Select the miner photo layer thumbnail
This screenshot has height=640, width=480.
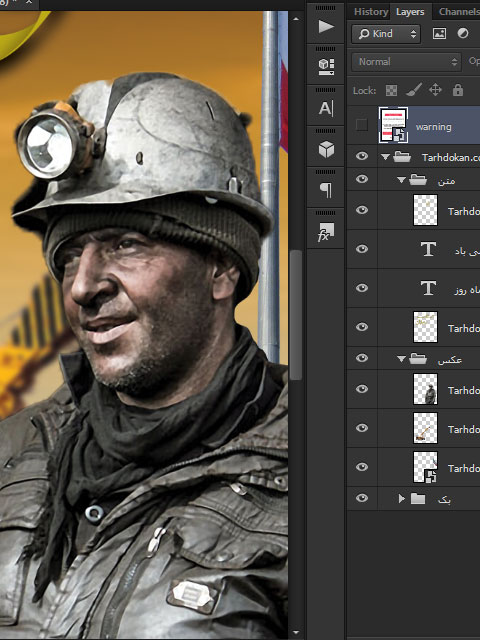click(425, 389)
